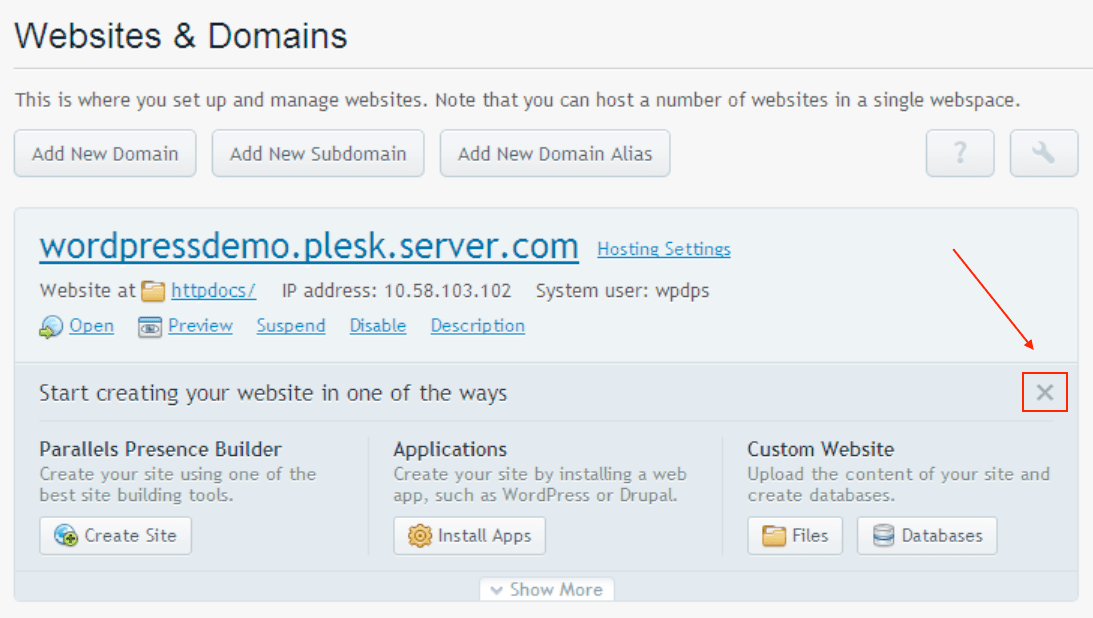Open the Description link

click(477, 326)
